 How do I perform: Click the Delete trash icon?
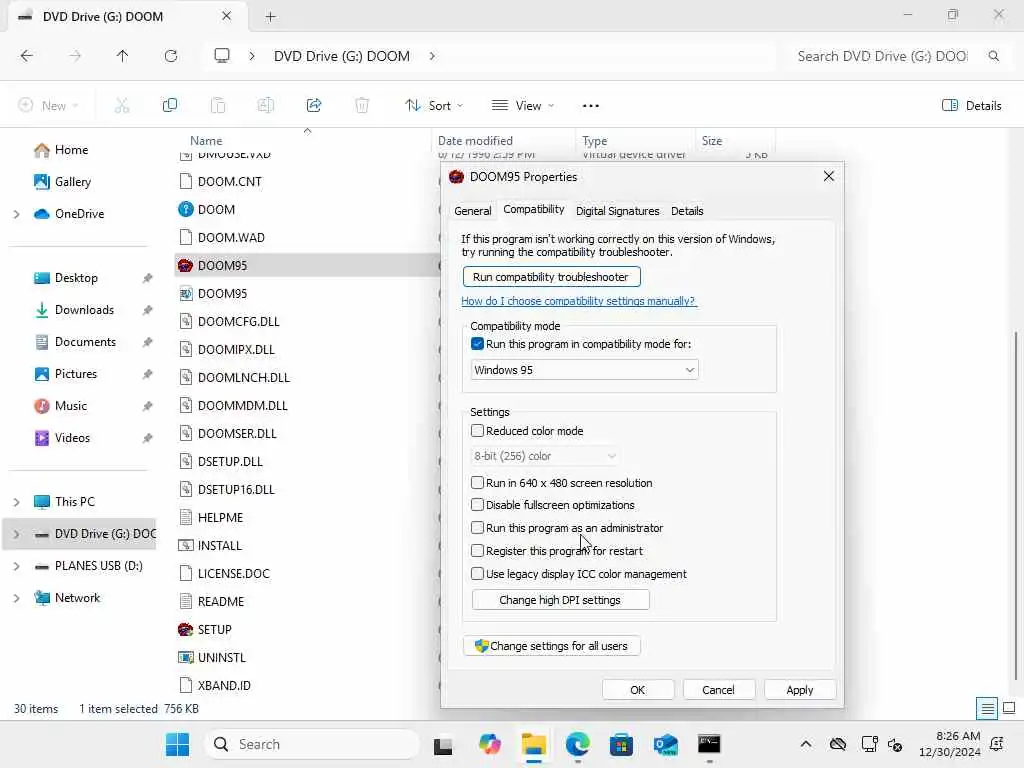tap(362, 105)
